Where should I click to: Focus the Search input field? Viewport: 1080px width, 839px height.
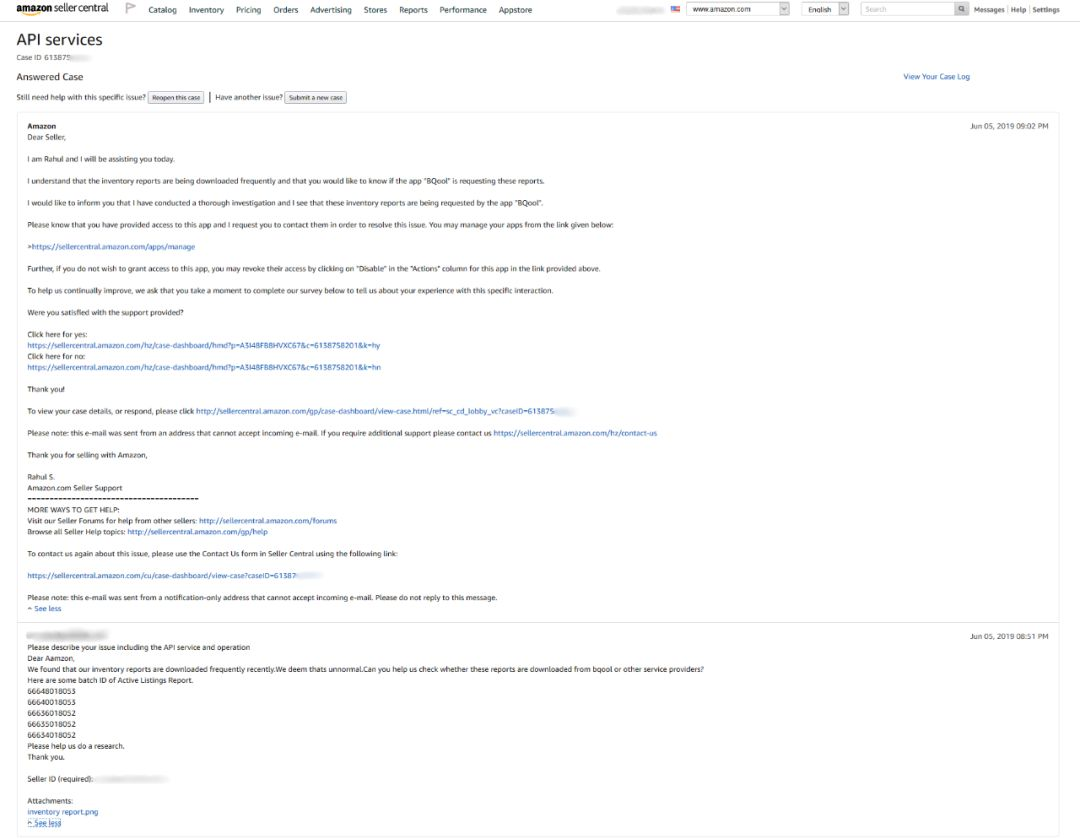907,9
